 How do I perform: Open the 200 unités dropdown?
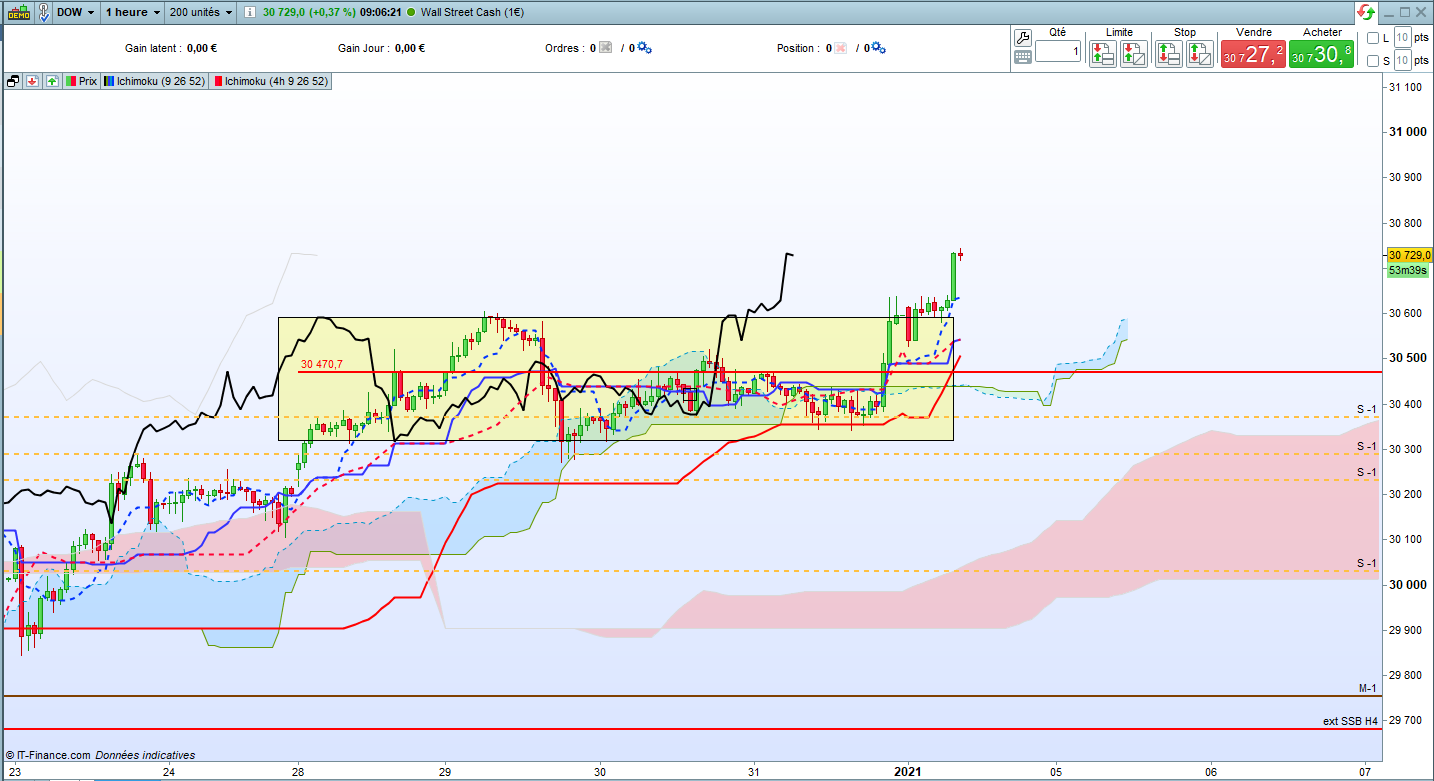click(200, 13)
